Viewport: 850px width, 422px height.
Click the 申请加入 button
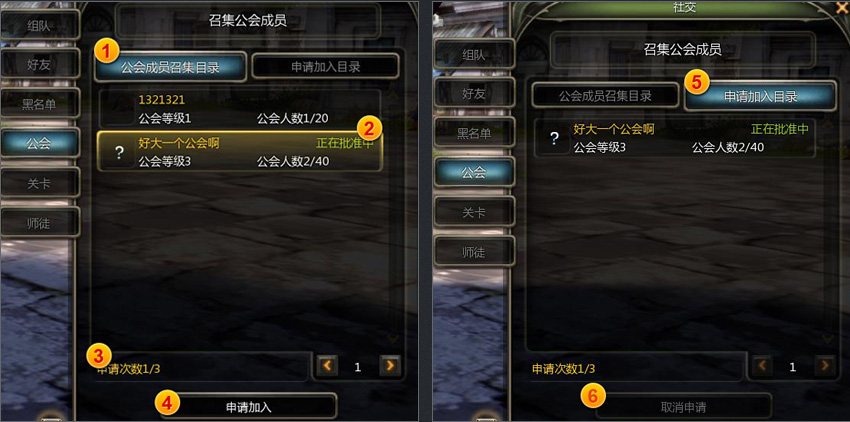248,407
